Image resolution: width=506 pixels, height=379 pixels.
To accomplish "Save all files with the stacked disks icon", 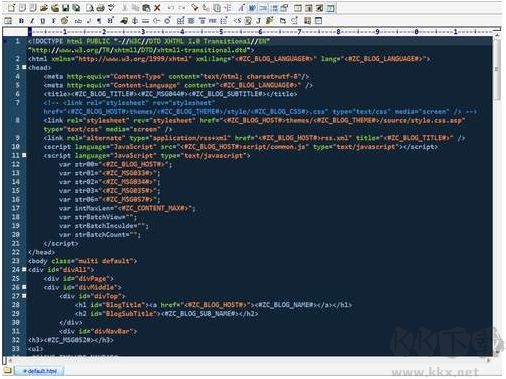I will pyautogui.click(x=76, y=7).
